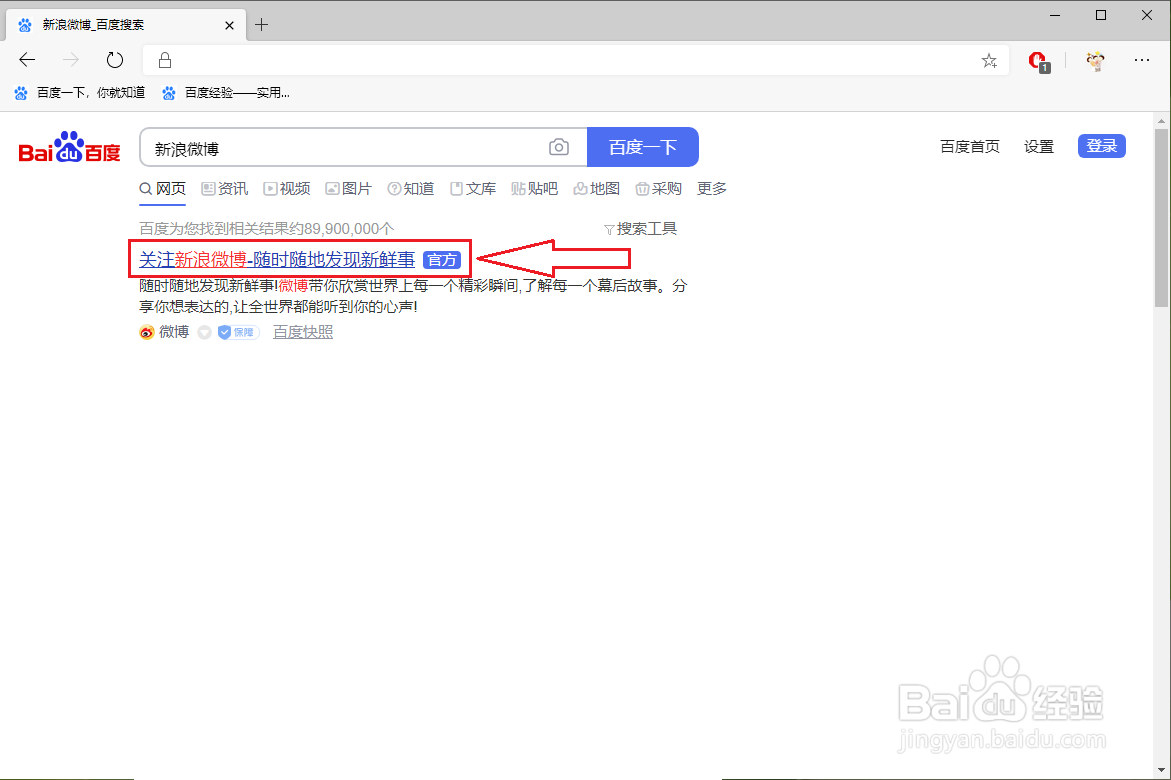Select the 新浪微博_百度搜索 browser tab
This screenshot has height=780, width=1171.
point(125,25)
